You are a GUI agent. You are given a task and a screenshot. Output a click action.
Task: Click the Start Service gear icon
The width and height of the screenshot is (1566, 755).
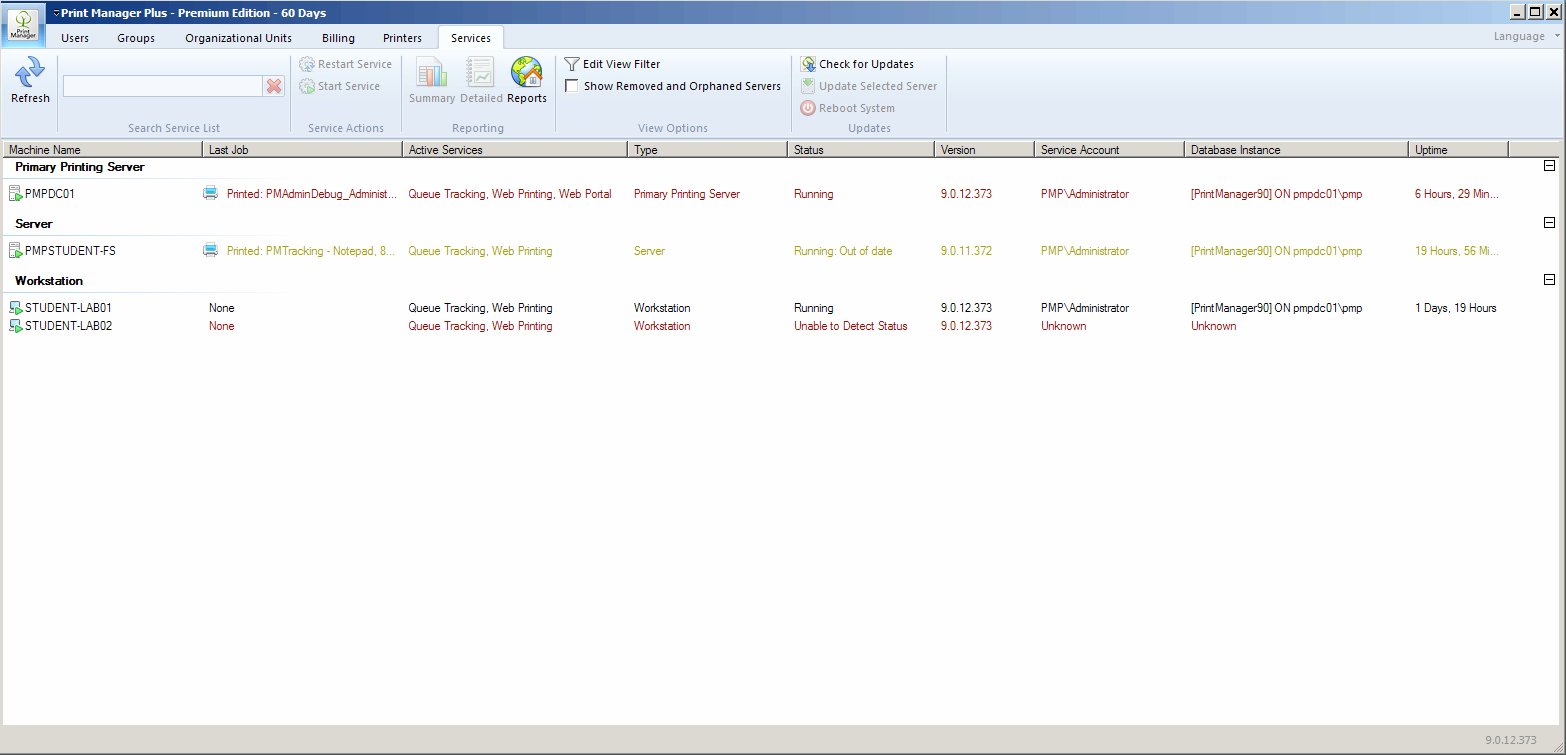[307, 86]
